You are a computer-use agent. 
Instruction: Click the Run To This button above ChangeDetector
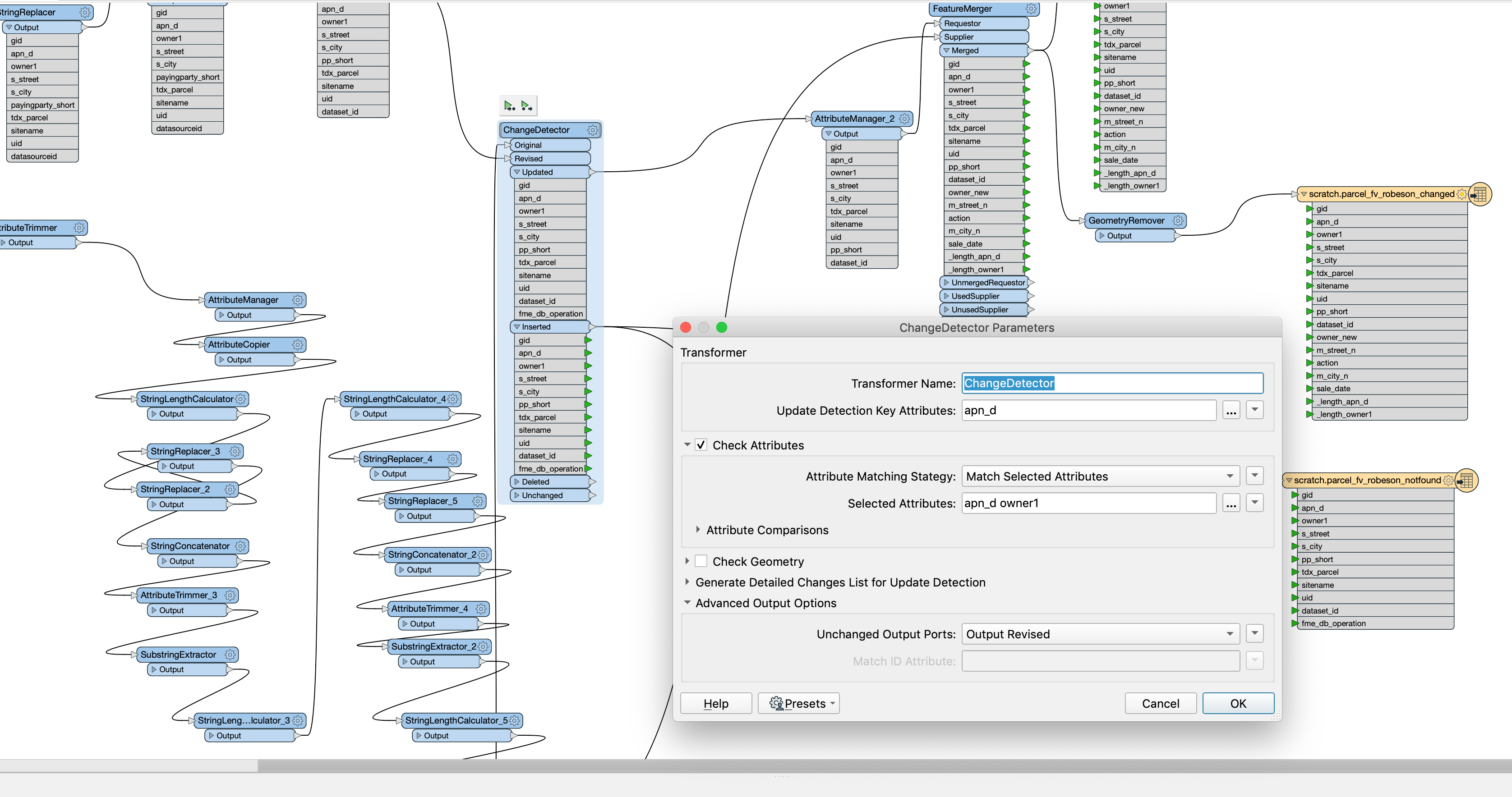click(x=509, y=105)
